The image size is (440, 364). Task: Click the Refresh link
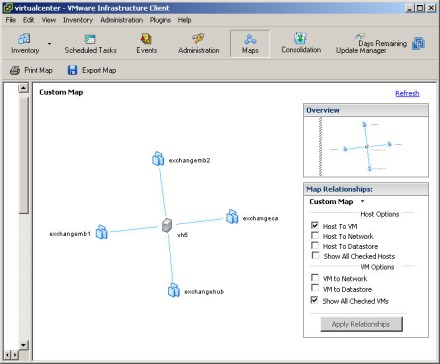407,93
